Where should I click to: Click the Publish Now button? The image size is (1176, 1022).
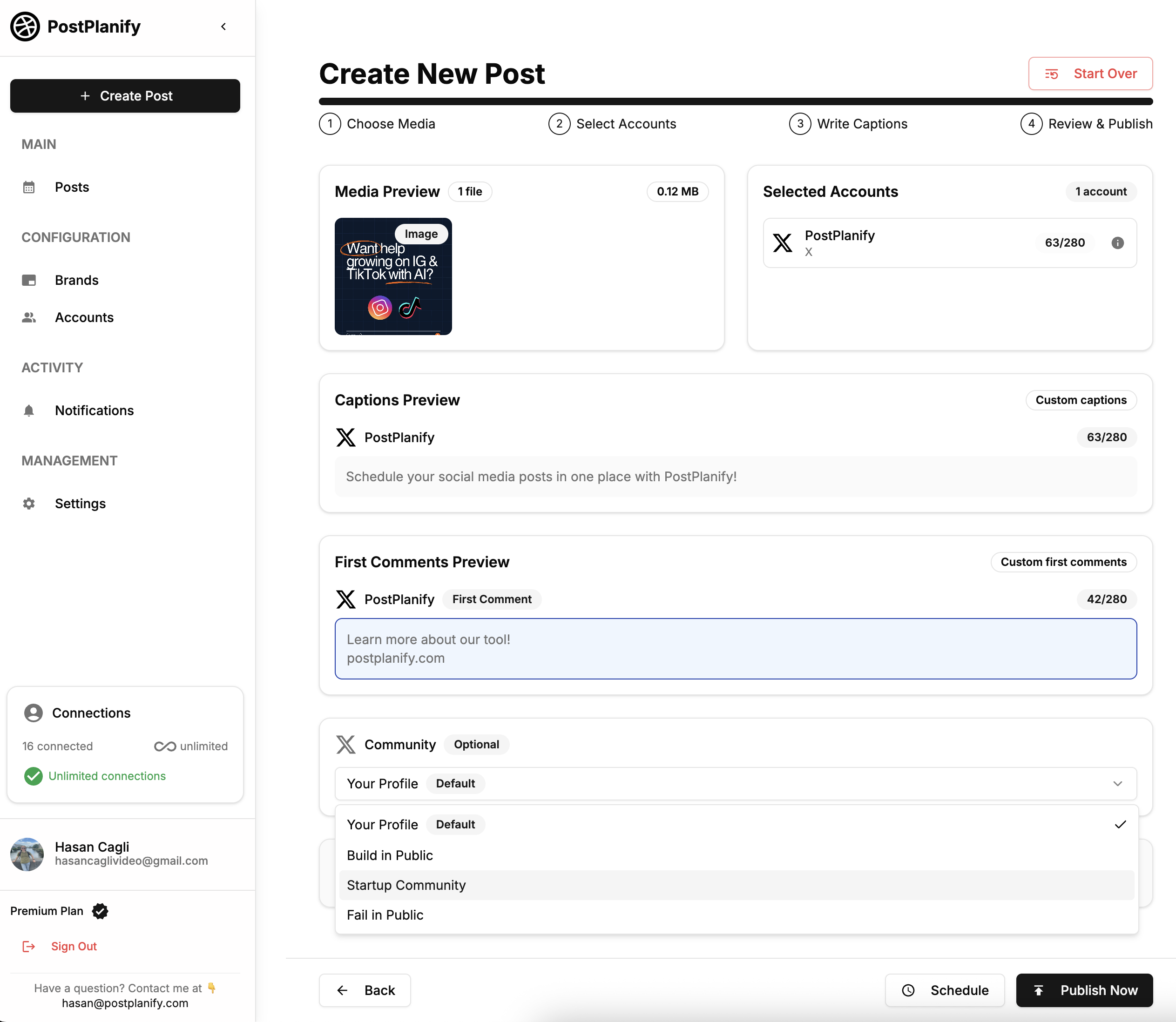[1084, 991]
